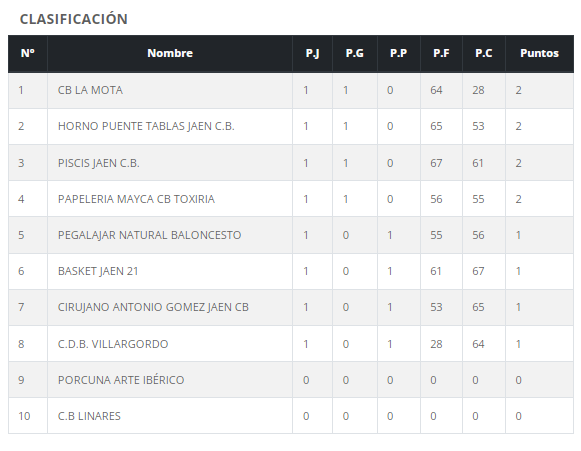Click the Nº column header
581x451 pixels.
click(28, 53)
